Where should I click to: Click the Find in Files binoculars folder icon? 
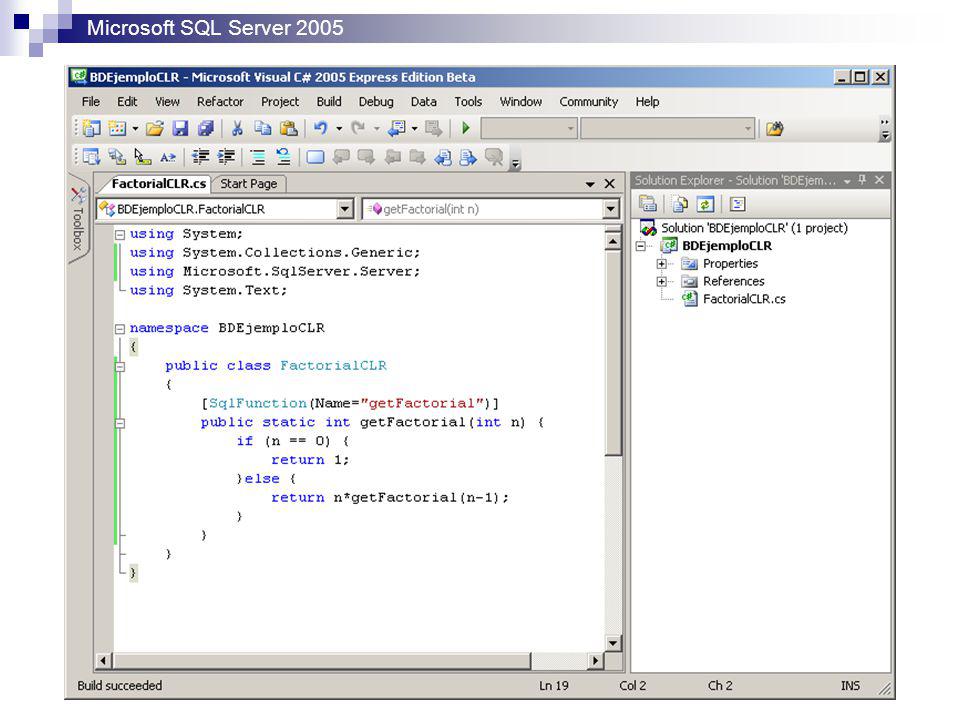pyautogui.click(x=774, y=129)
